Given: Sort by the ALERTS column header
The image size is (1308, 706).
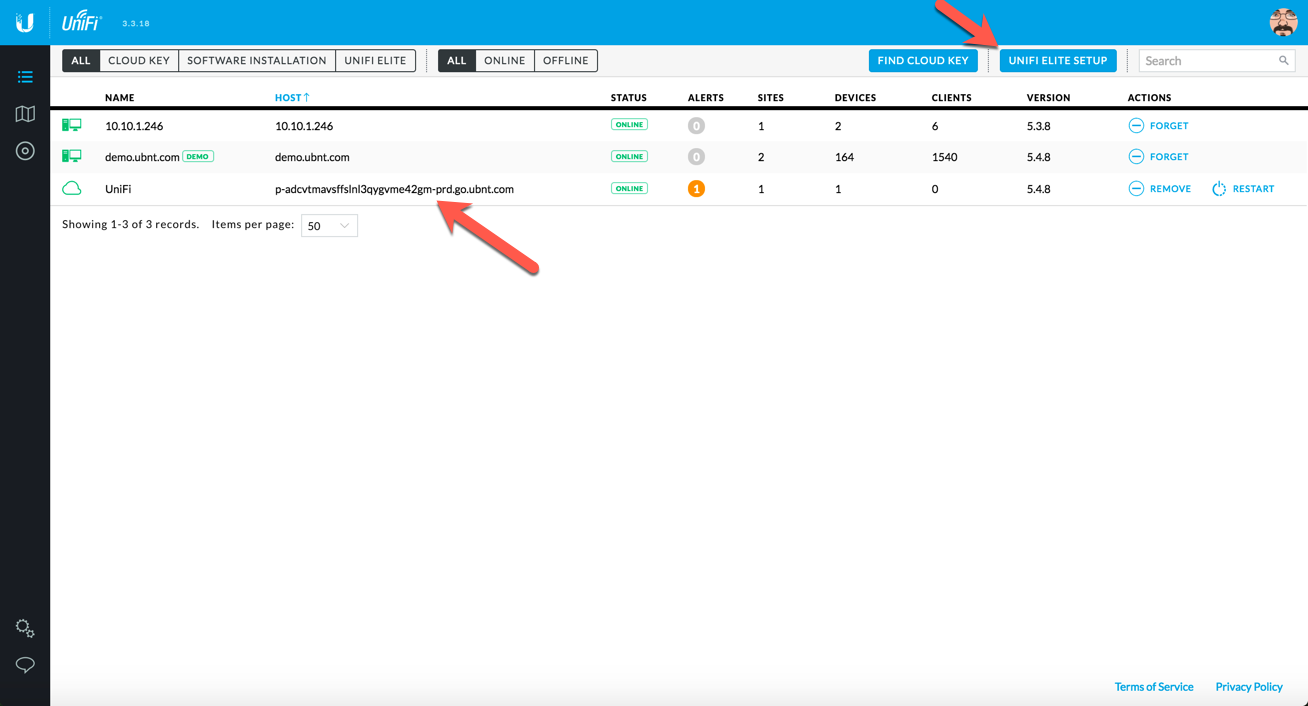Looking at the screenshot, I should (706, 98).
